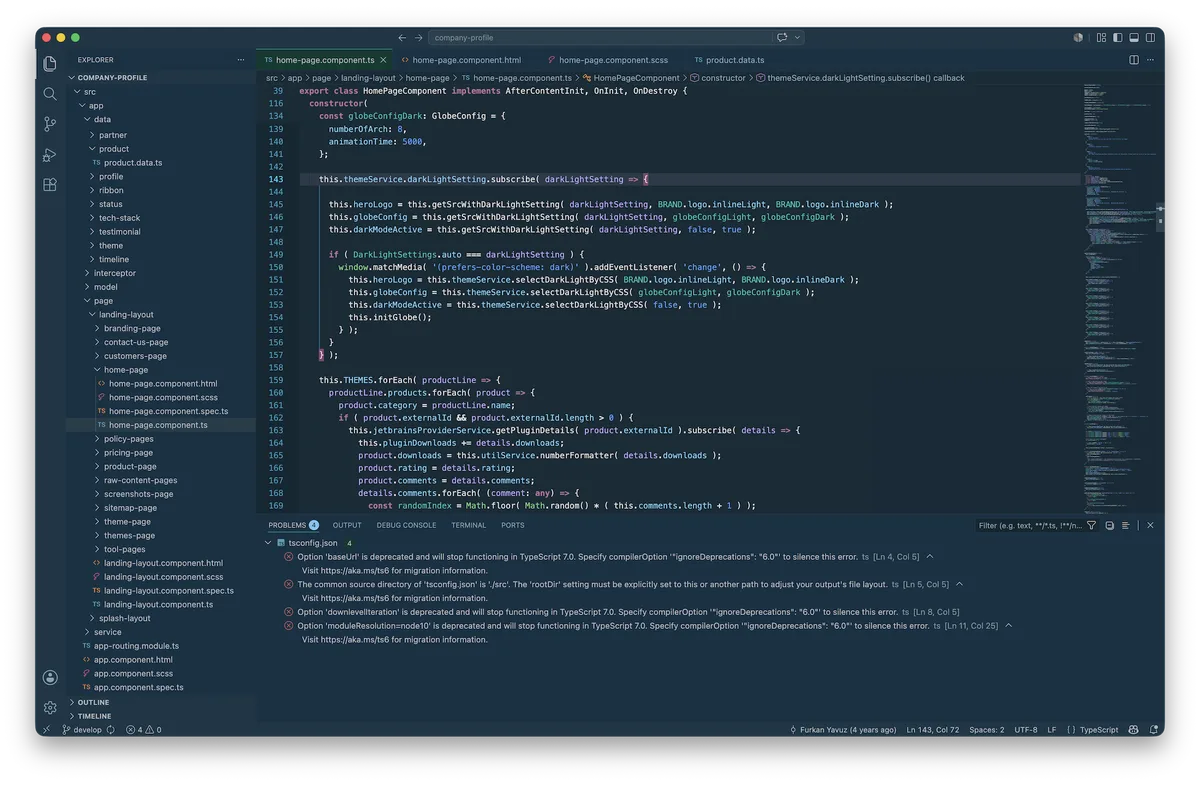Click the funnel icon in Problems filter
Image resolution: width=1200 pixels, height=787 pixels.
click(1091, 525)
